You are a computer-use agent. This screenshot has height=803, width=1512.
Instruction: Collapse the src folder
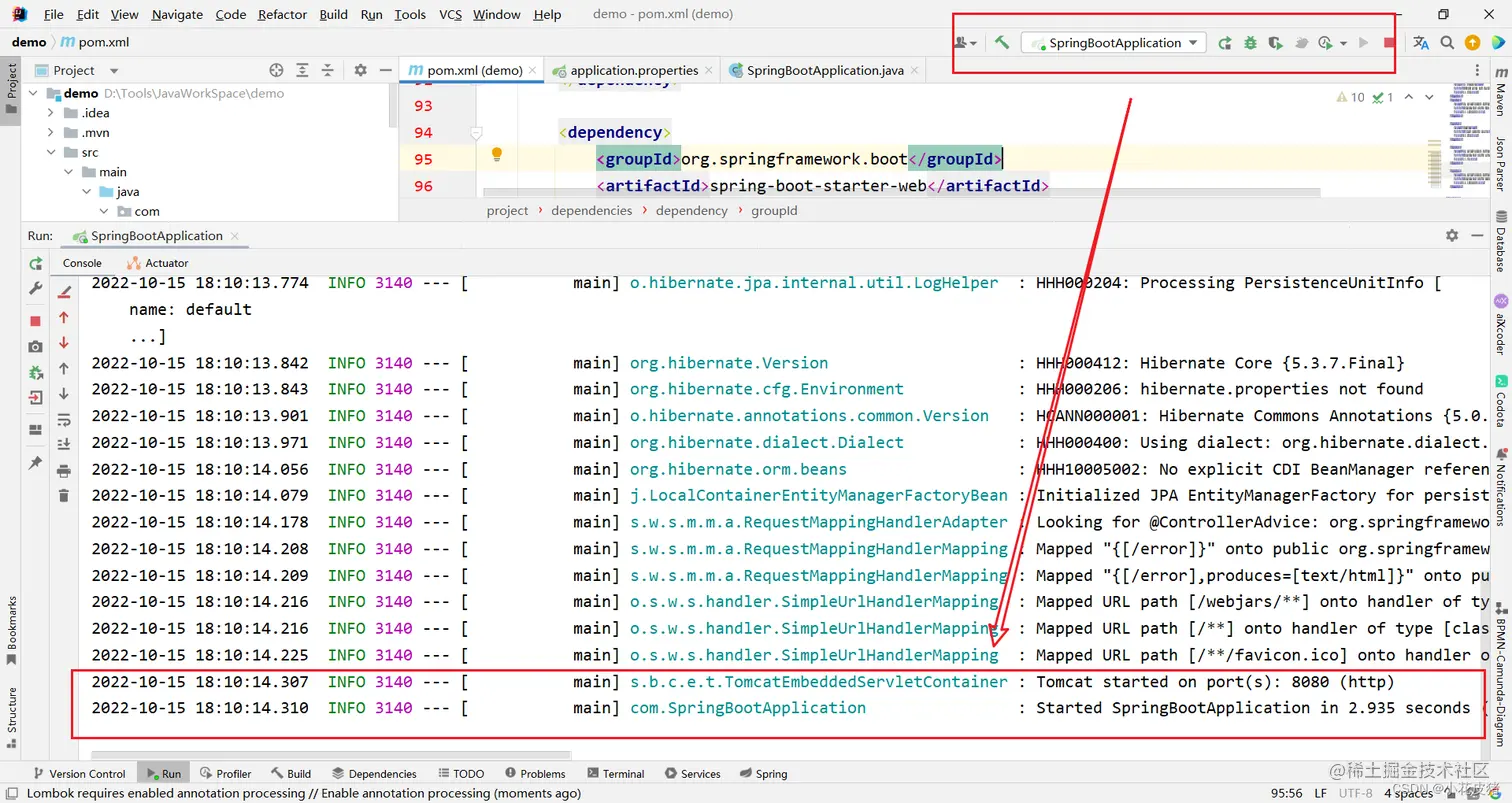(51, 153)
